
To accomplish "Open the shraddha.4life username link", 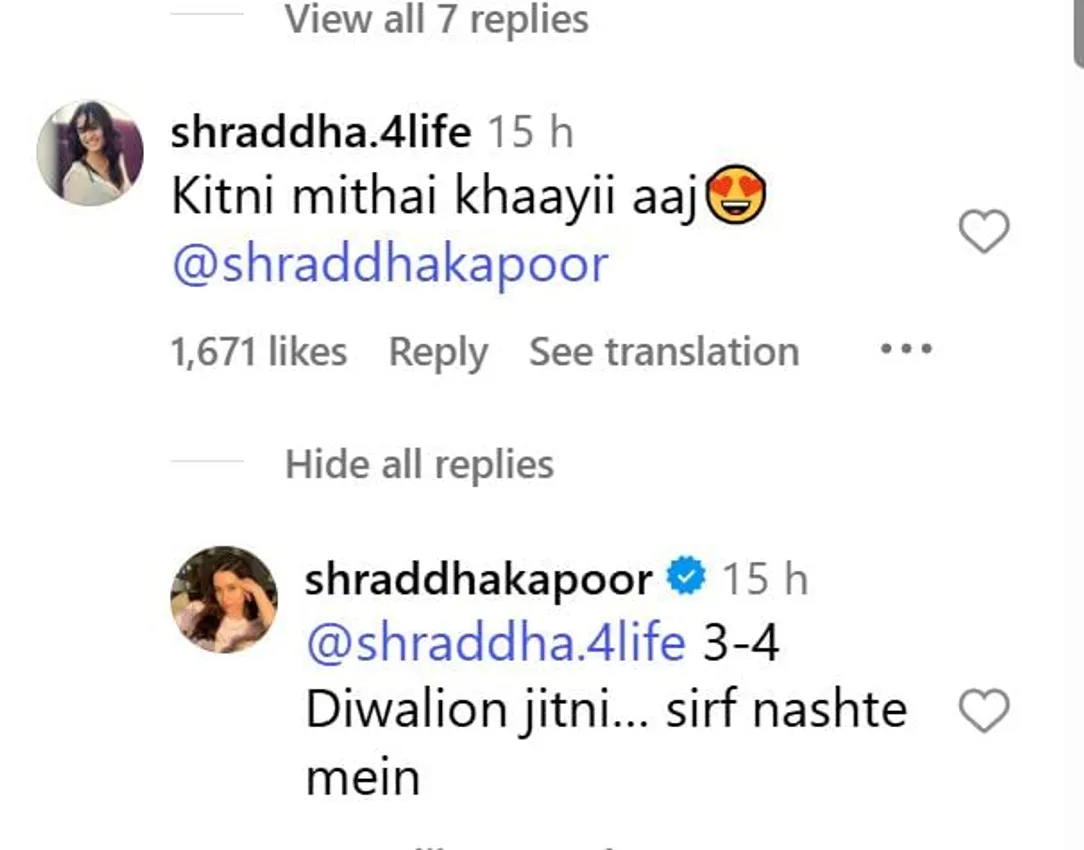I will [321, 132].
